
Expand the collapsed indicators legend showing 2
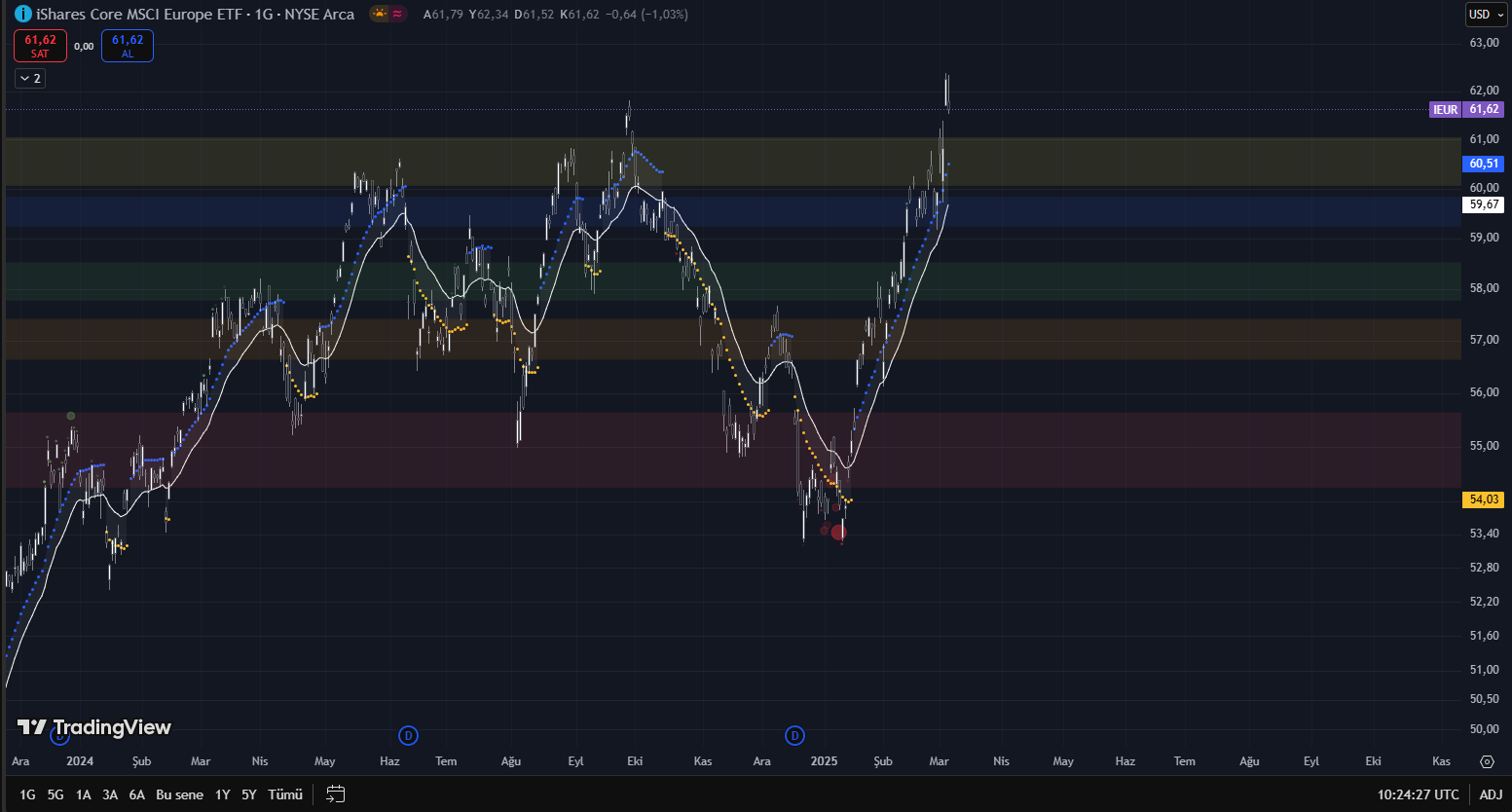tap(30, 79)
